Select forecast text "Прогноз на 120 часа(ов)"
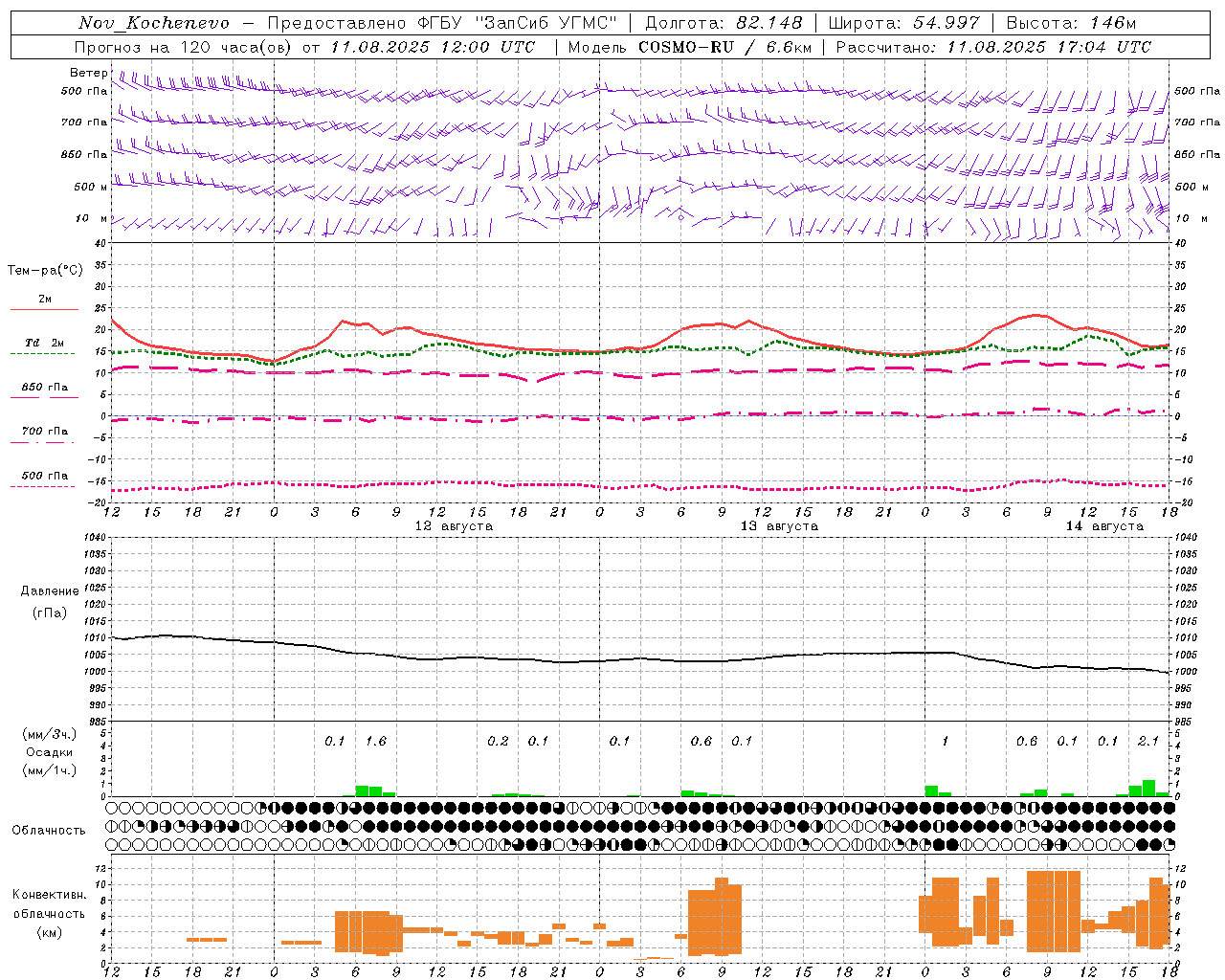 point(183,47)
